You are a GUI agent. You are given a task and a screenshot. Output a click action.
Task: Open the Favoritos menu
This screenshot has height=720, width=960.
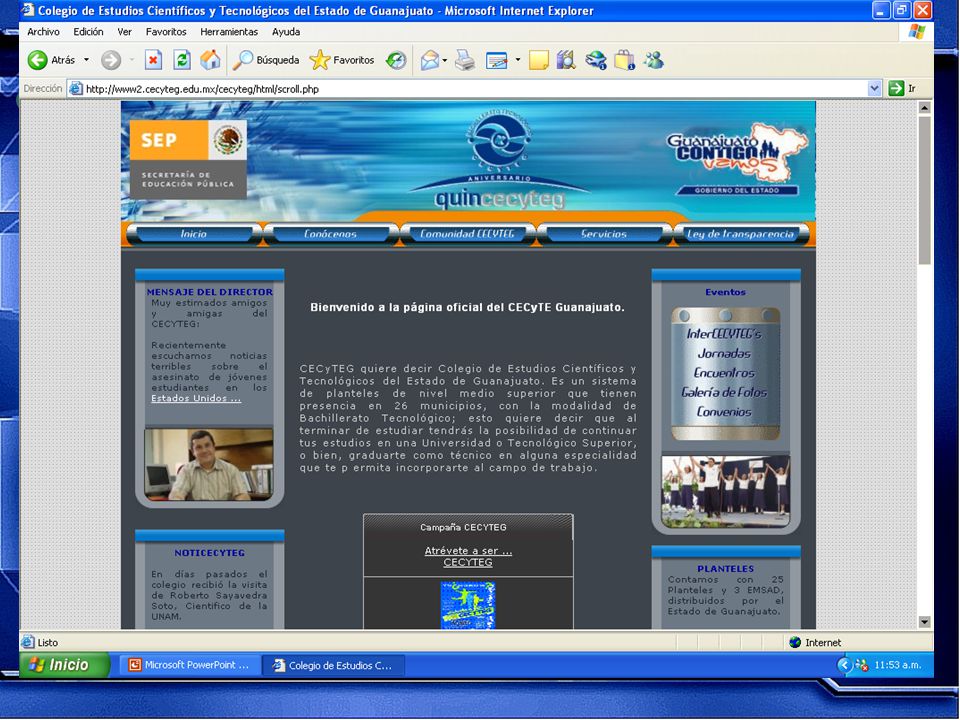[x=166, y=32]
